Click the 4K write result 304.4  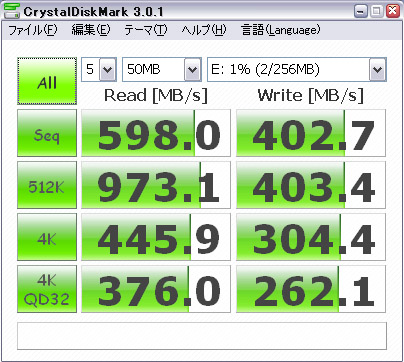(311, 237)
